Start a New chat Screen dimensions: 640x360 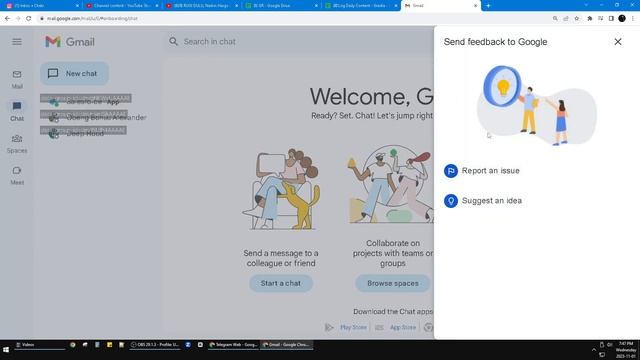(74, 73)
